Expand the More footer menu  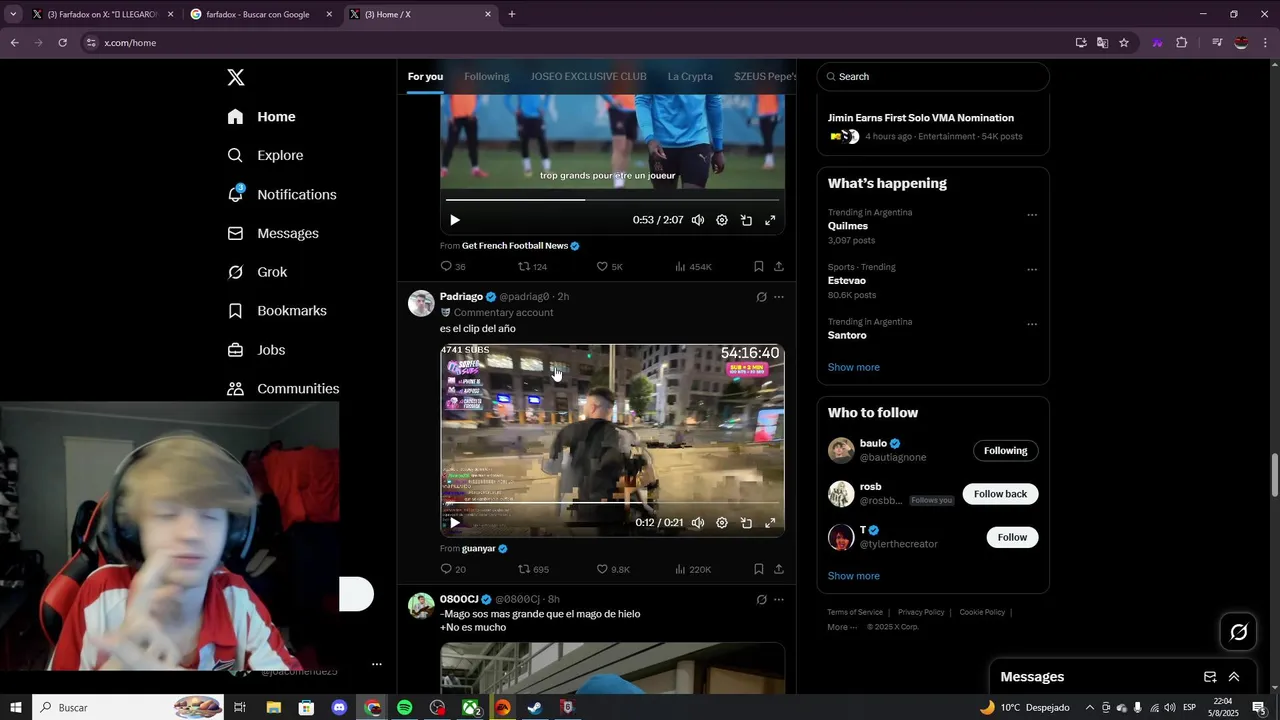pos(842,627)
